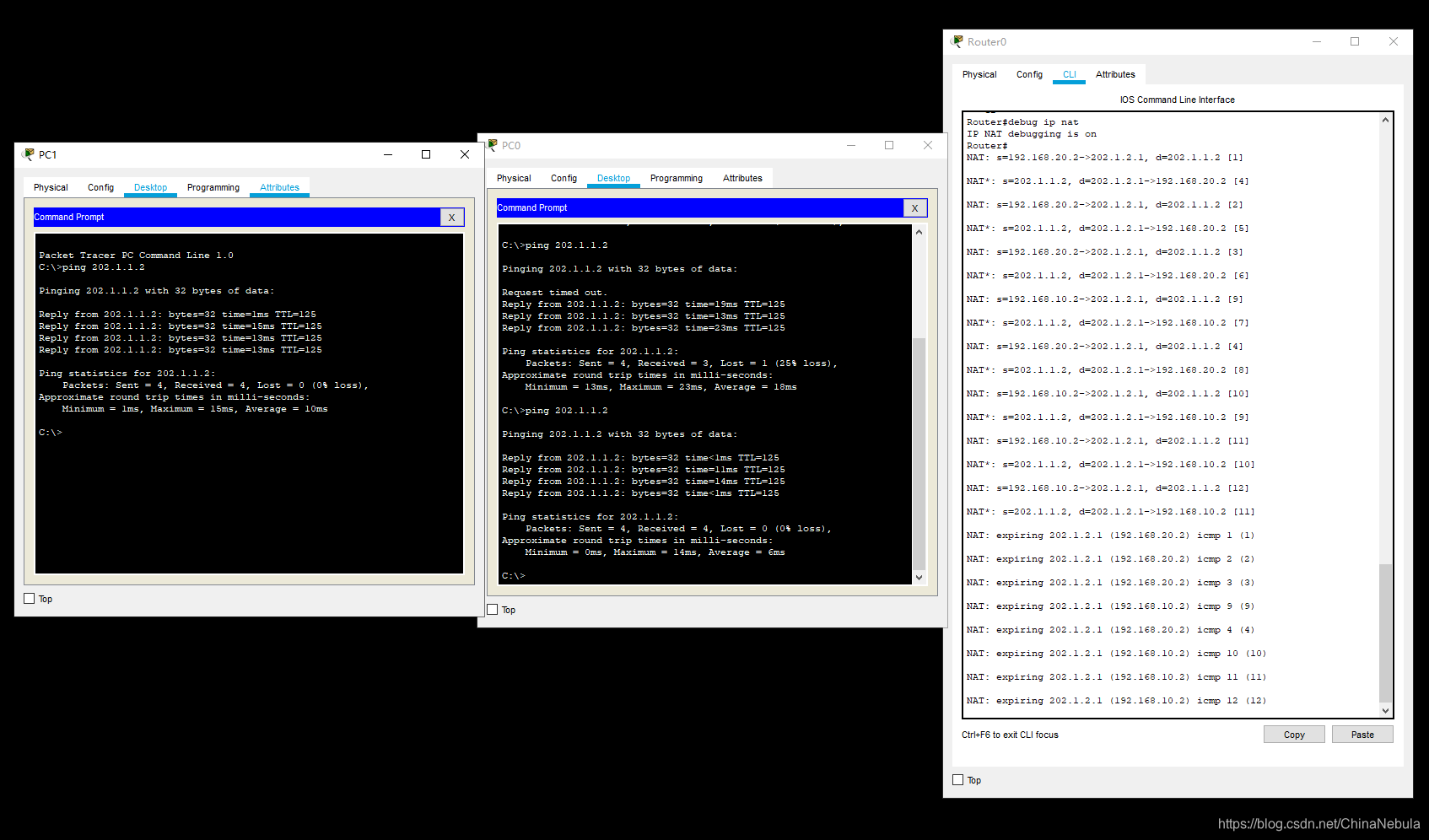The width and height of the screenshot is (1429, 840).
Task: Click the last C:\> prompt in PC0 terminal
Action: click(514, 575)
